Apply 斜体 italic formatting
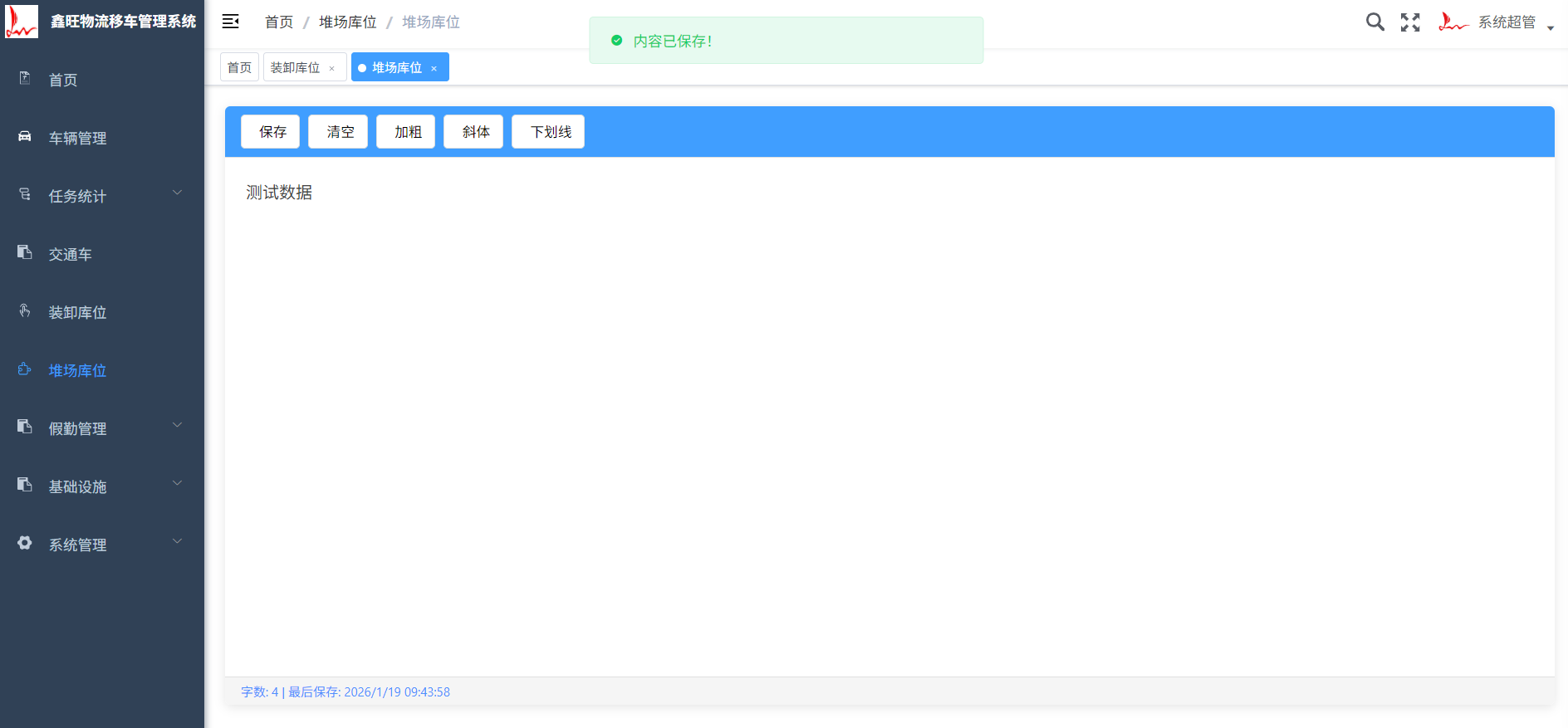This screenshot has width=1568, height=728. (473, 131)
